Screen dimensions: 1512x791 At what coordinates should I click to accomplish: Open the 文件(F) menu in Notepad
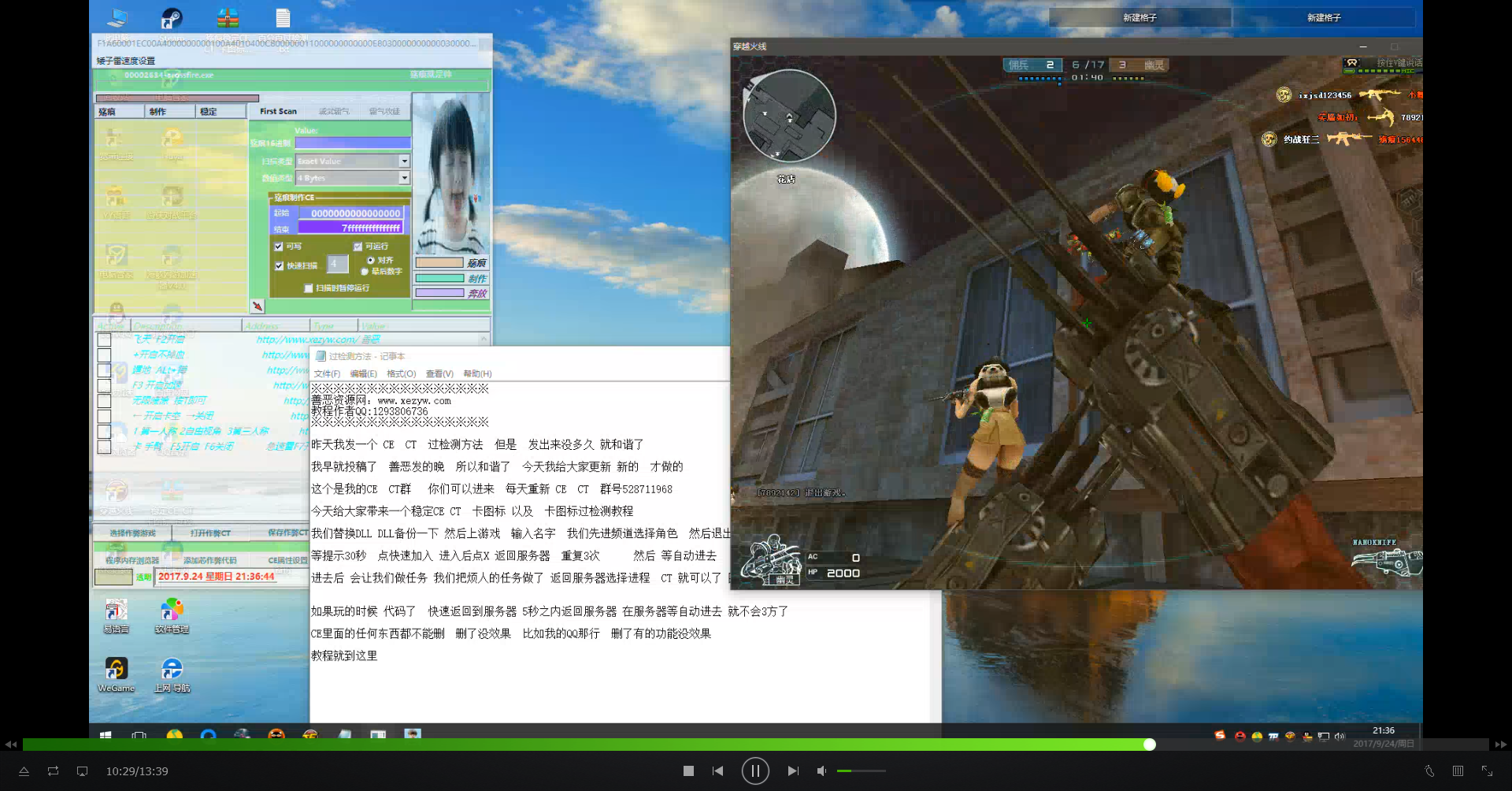327,374
